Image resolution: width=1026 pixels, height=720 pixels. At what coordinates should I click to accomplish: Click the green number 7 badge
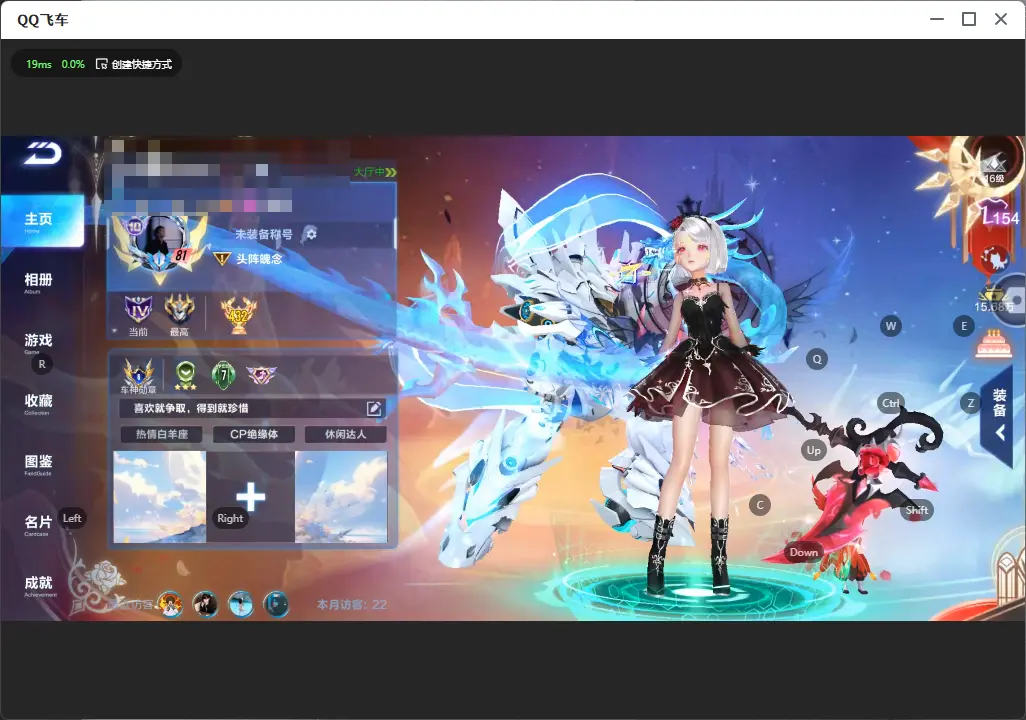point(224,375)
